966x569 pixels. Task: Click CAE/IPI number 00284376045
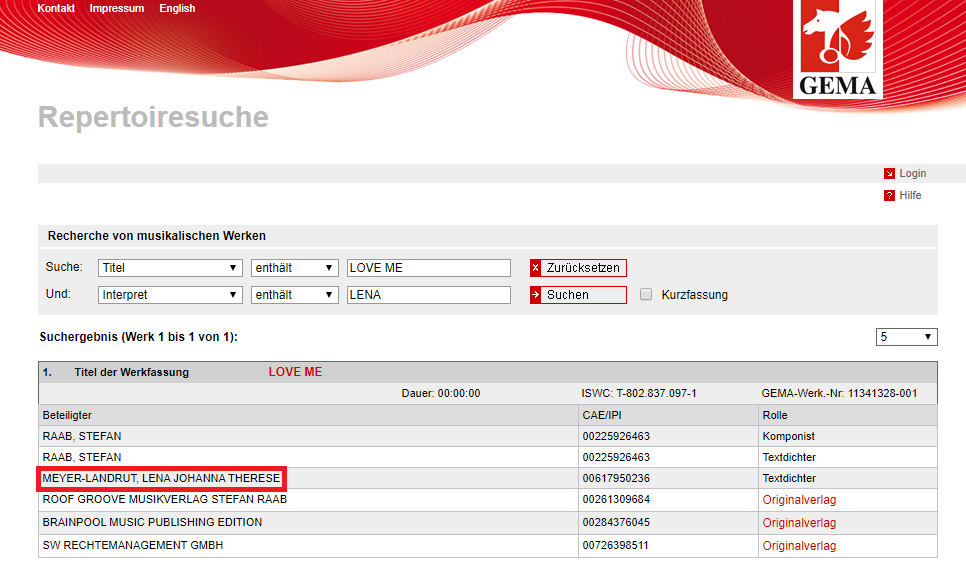pos(616,522)
